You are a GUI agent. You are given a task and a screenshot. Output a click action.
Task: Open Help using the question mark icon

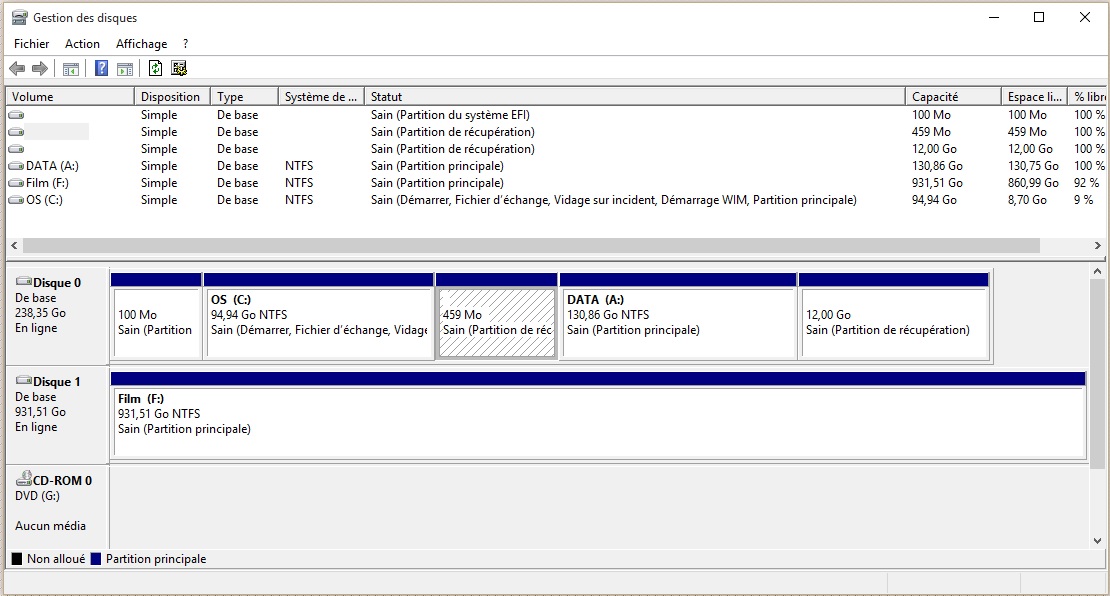click(x=101, y=69)
